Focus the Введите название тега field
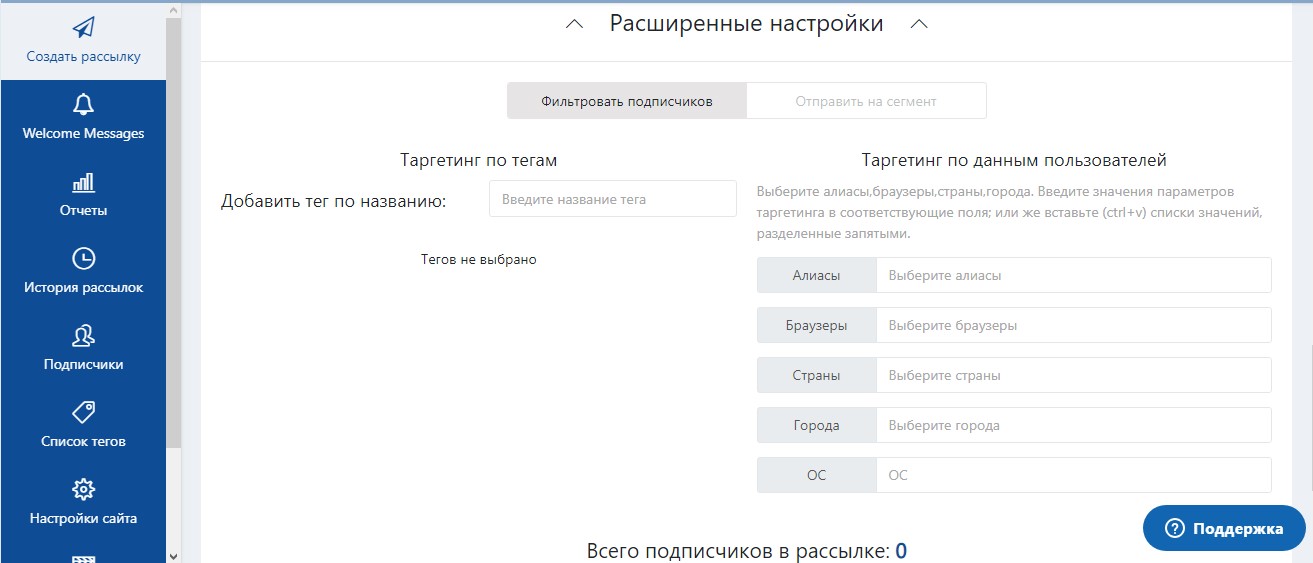Viewport: 1313px width, 563px height. click(x=613, y=199)
